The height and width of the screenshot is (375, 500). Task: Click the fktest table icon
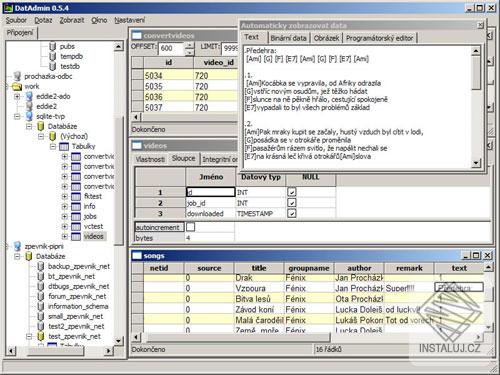click(x=76, y=197)
